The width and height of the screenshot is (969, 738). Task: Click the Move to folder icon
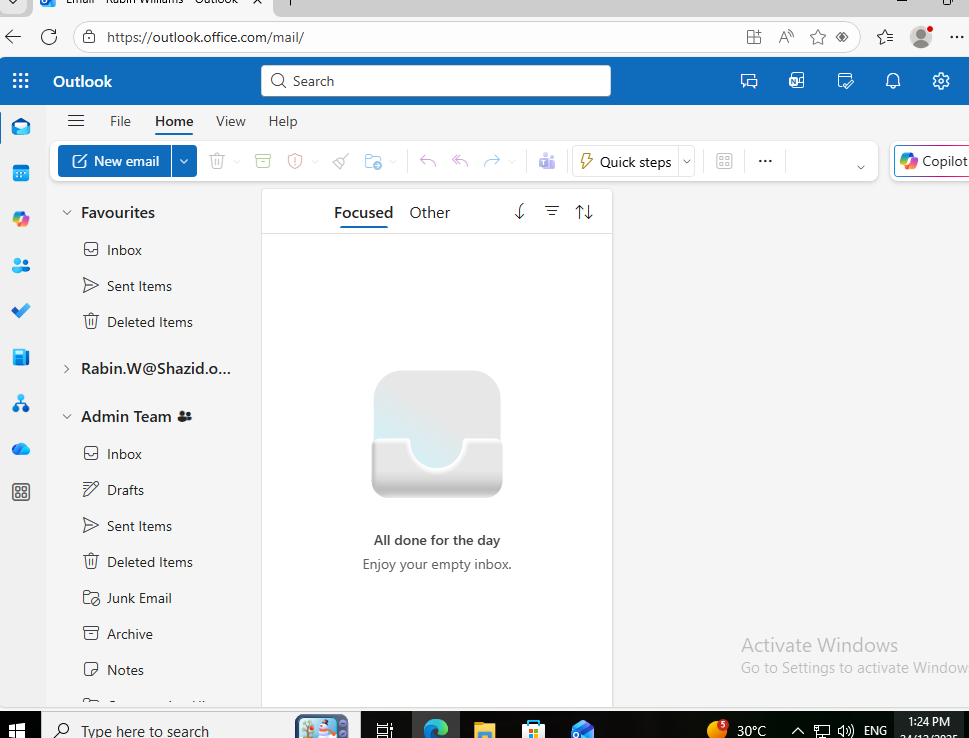[x=373, y=161]
